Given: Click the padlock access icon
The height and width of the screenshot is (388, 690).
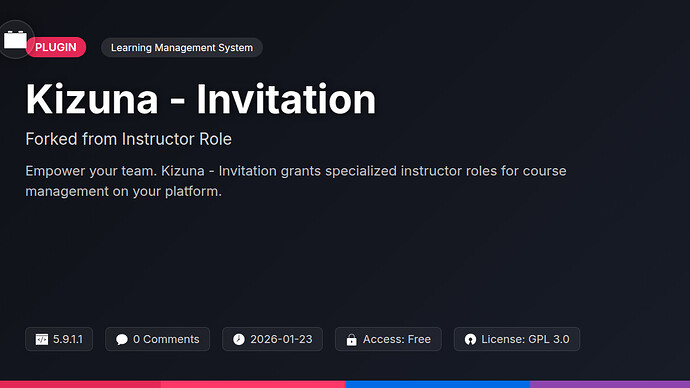Looking at the screenshot, I should pyautogui.click(x=351, y=340).
